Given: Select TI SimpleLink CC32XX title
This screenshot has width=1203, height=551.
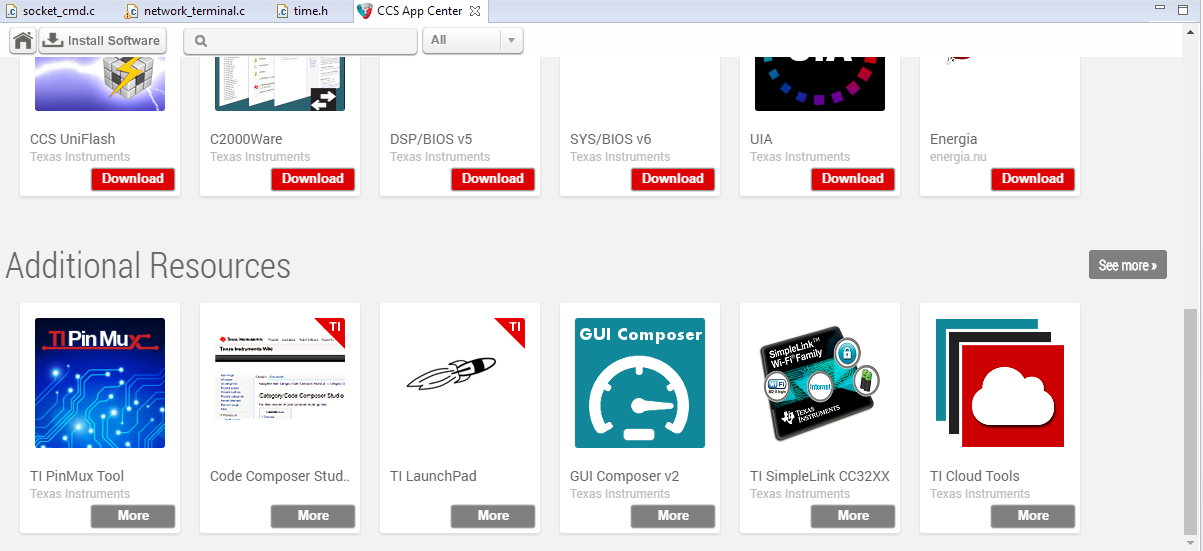Looking at the screenshot, I should pyautogui.click(x=820, y=476).
